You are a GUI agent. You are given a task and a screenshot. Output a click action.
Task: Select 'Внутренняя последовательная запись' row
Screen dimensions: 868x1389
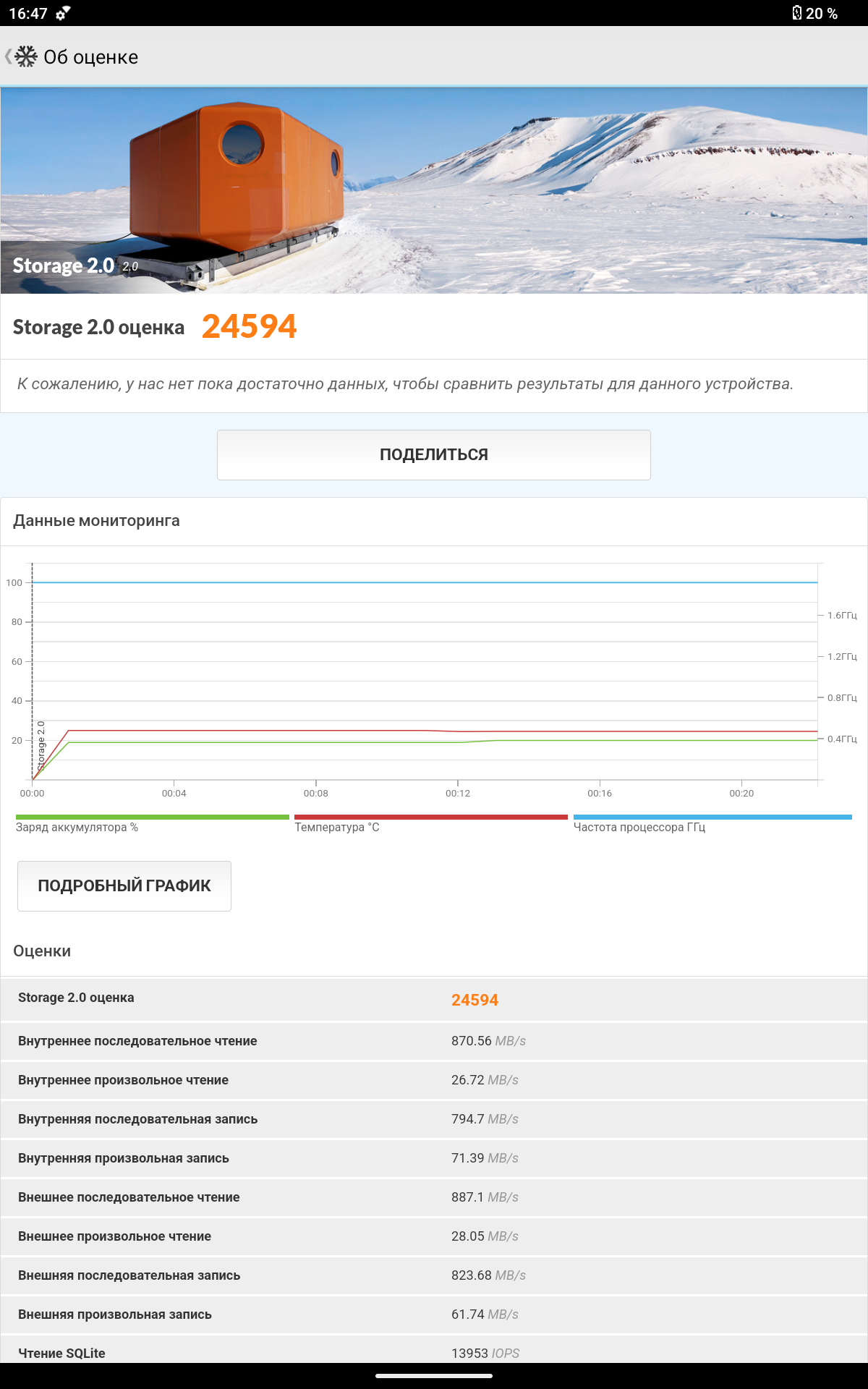tap(434, 1119)
